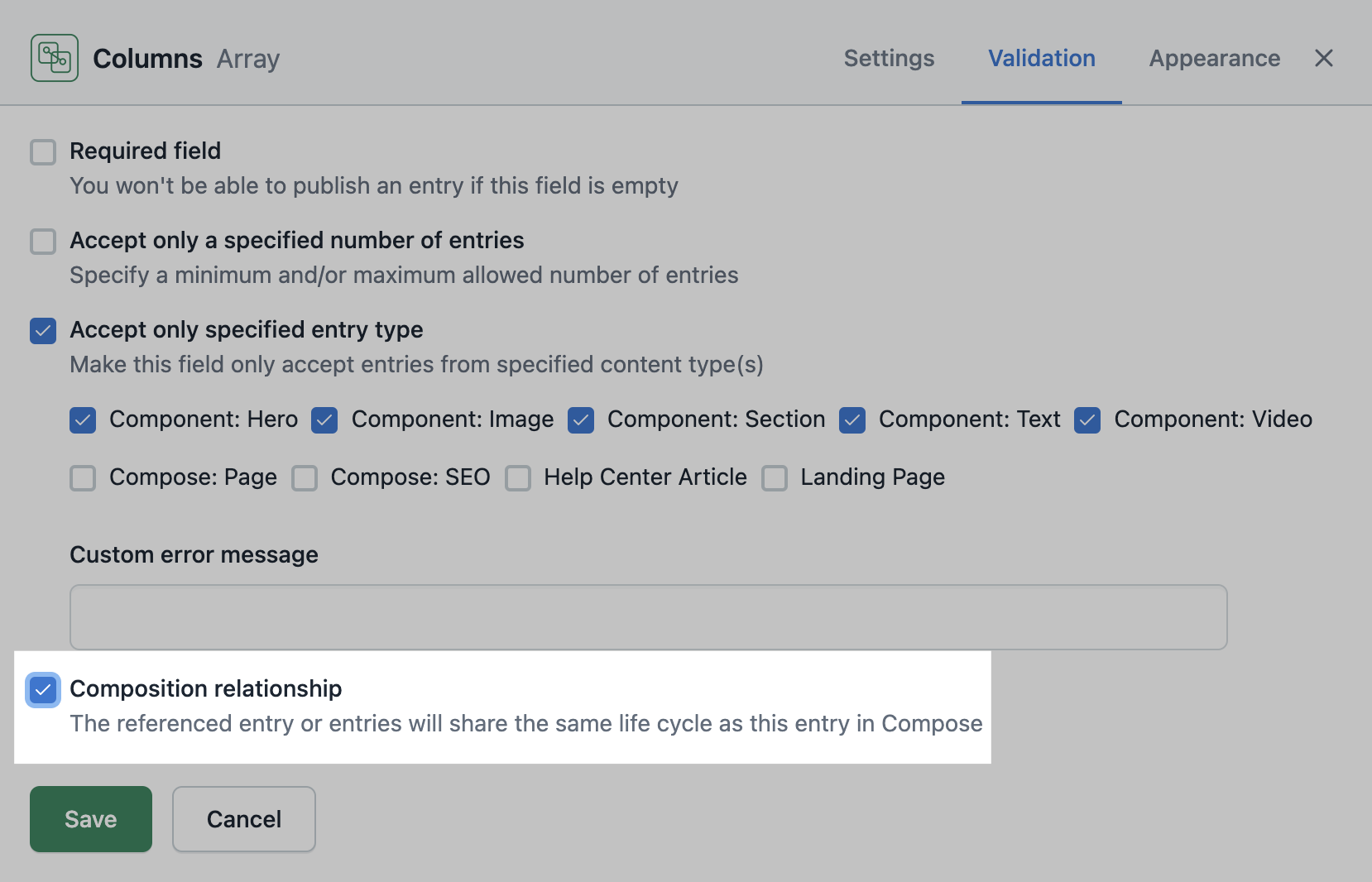Enable the Required field checkbox
The width and height of the screenshot is (1372, 882).
(42, 152)
